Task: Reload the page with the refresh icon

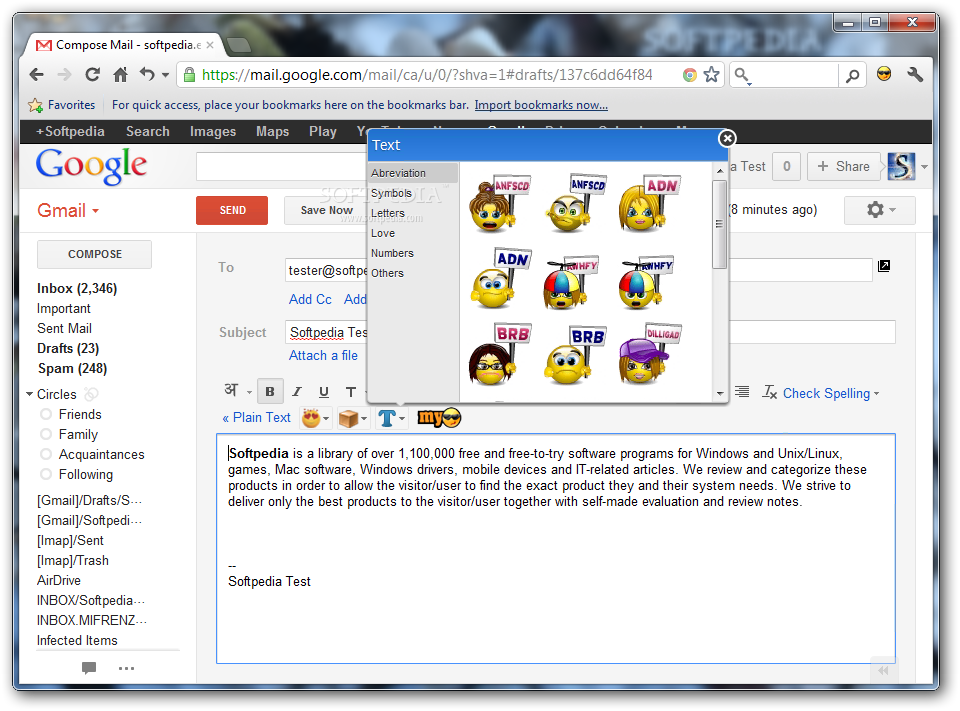Action: pyautogui.click(x=92, y=75)
